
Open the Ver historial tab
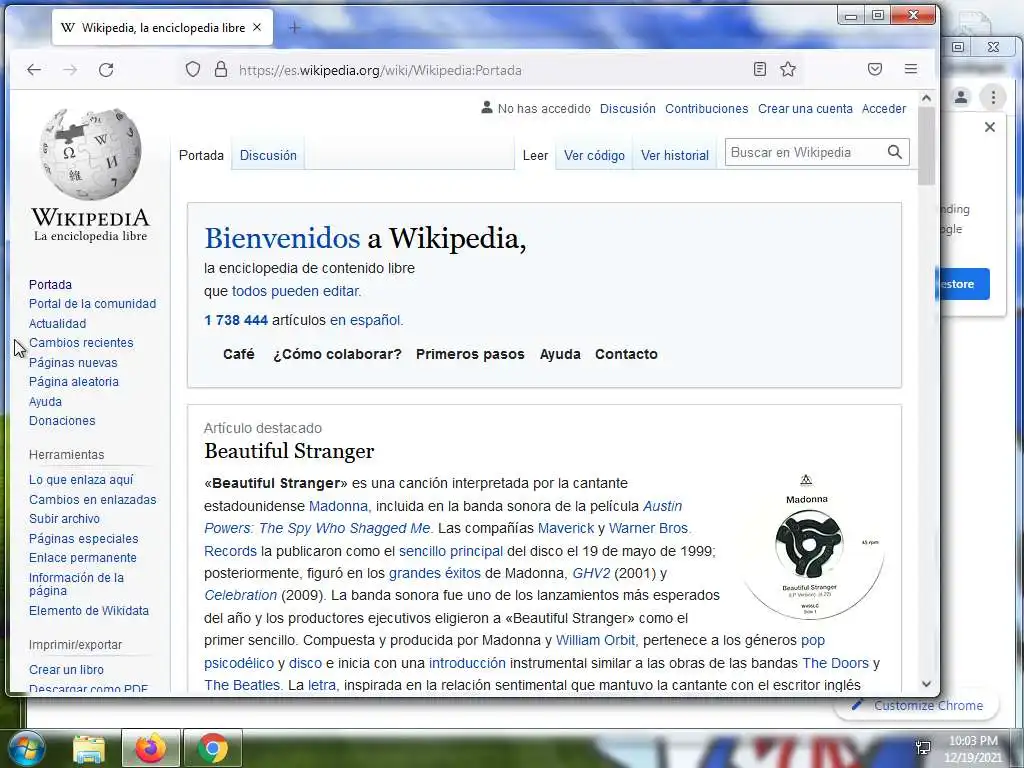click(675, 155)
